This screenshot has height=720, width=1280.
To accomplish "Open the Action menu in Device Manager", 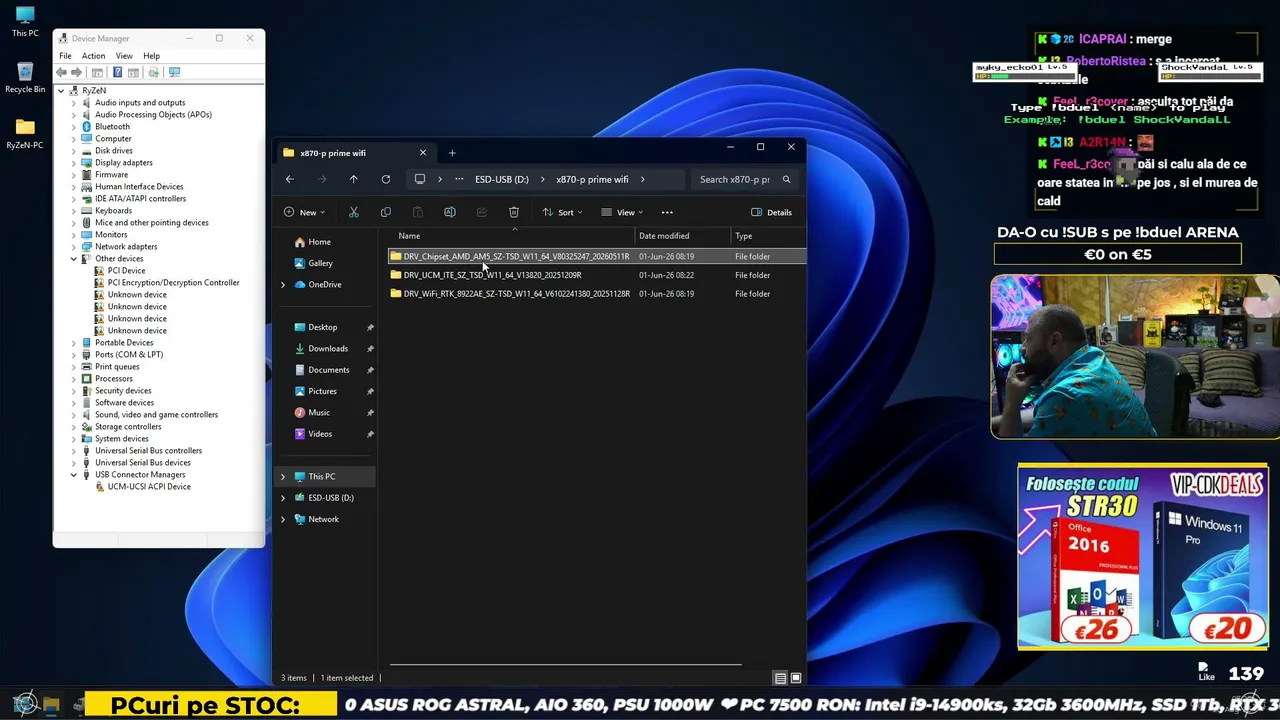I will (93, 56).
